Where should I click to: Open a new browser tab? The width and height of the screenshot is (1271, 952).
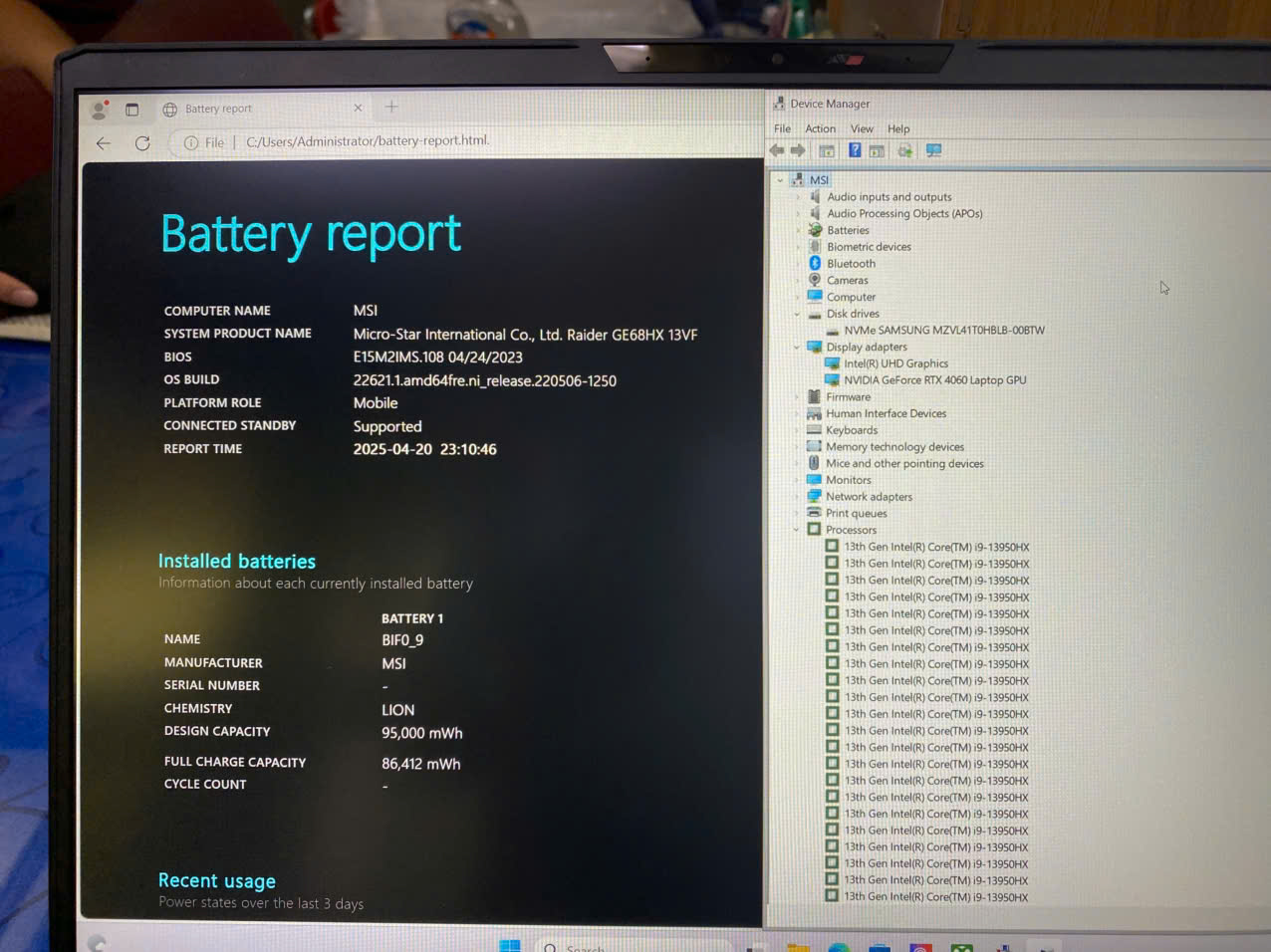391,107
